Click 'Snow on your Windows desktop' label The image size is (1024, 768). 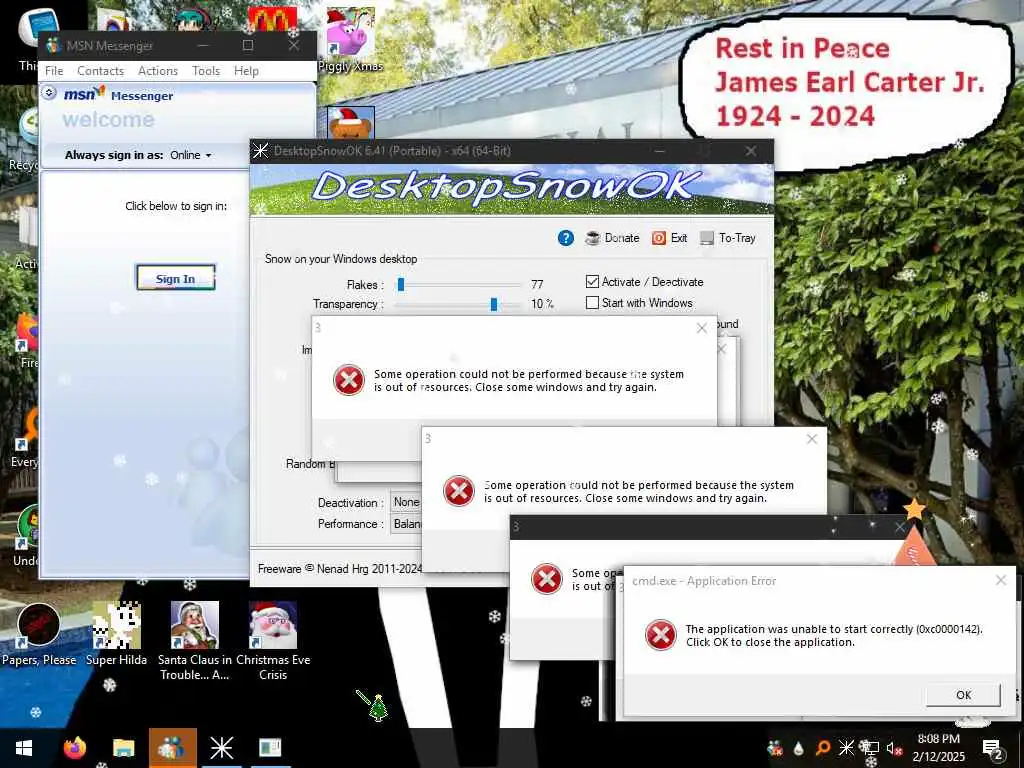tap(341, 259)
